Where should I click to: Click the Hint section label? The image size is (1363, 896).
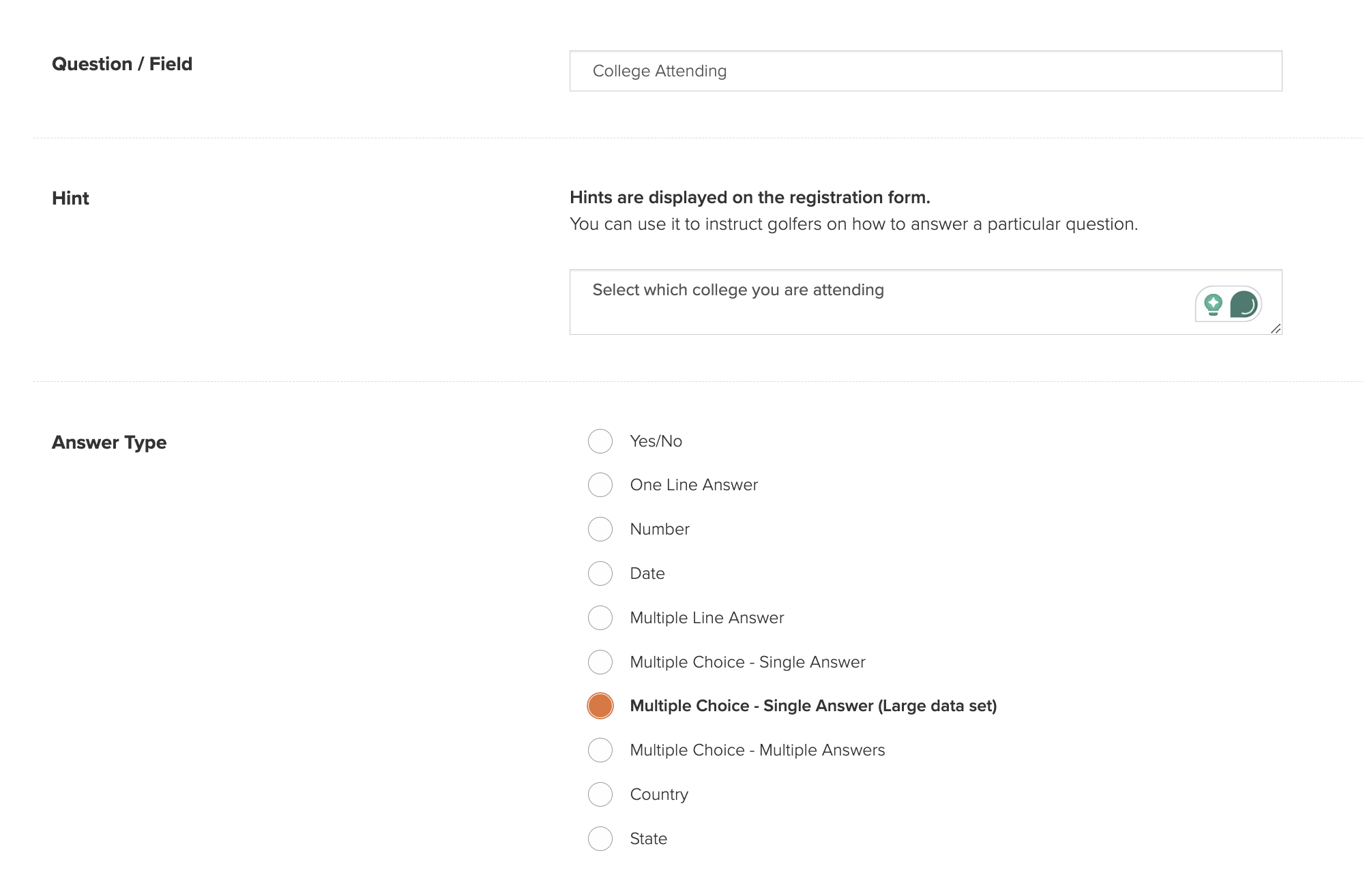click(x=70, y=198)
